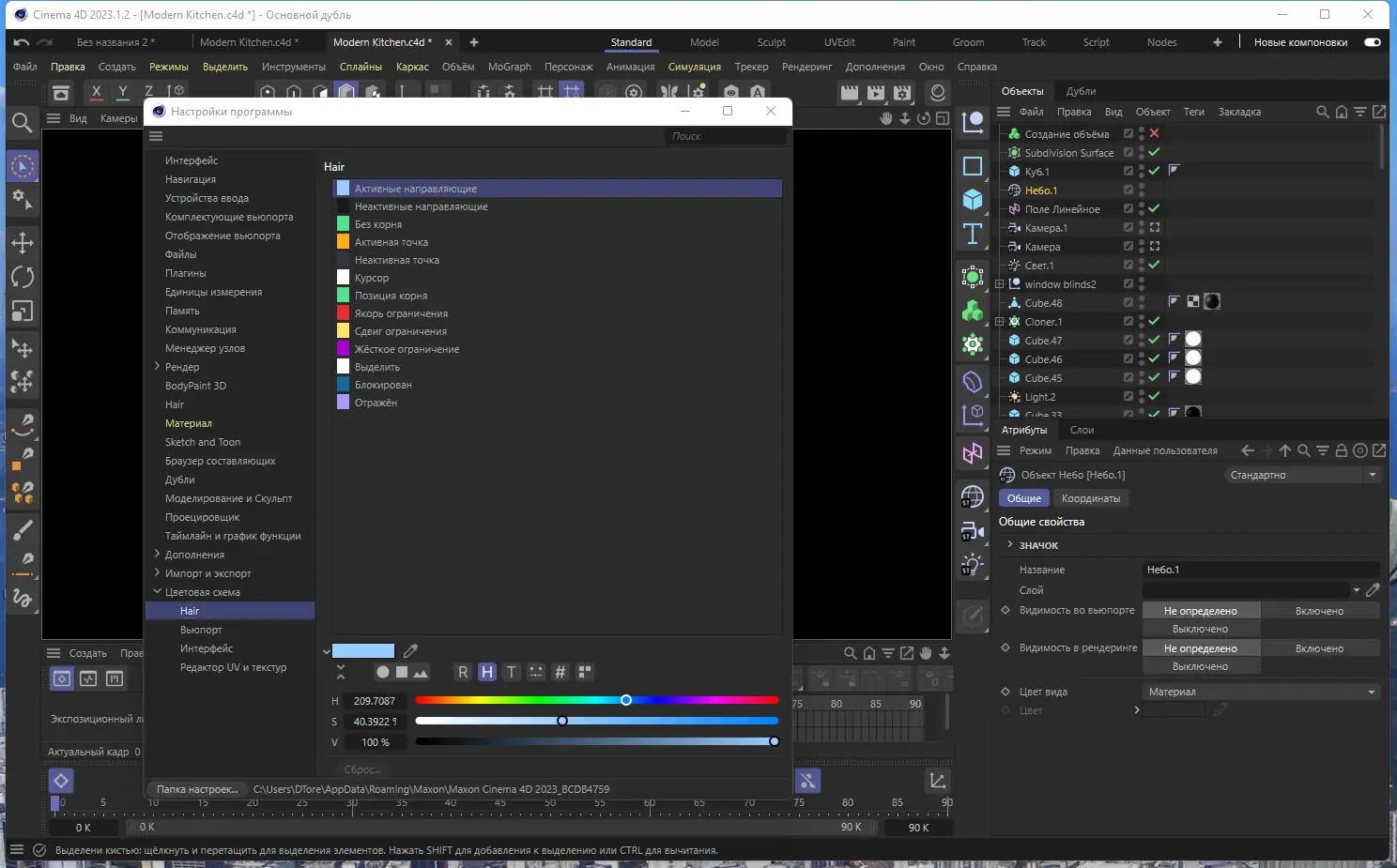Toggle enable checkmark for Поле Линейное

(1154, 208)
